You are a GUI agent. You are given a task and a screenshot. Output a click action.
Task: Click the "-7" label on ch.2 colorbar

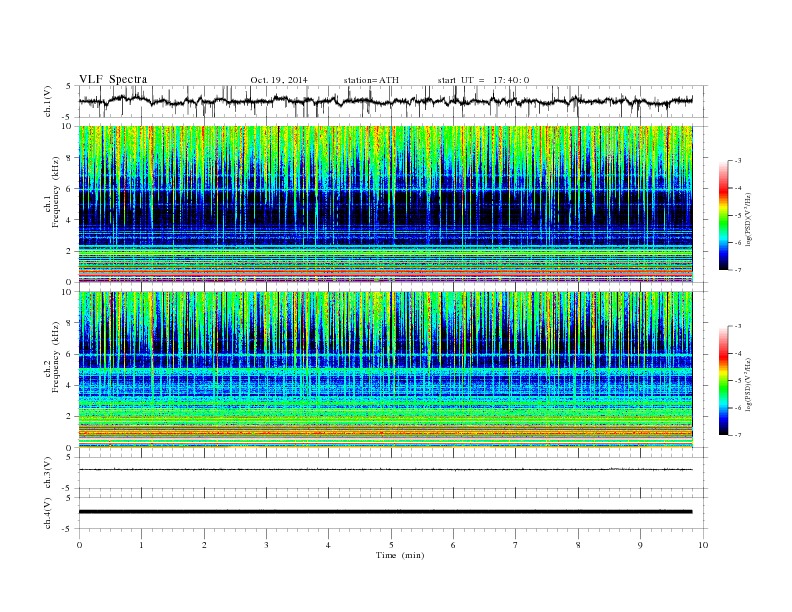[738, 435]
